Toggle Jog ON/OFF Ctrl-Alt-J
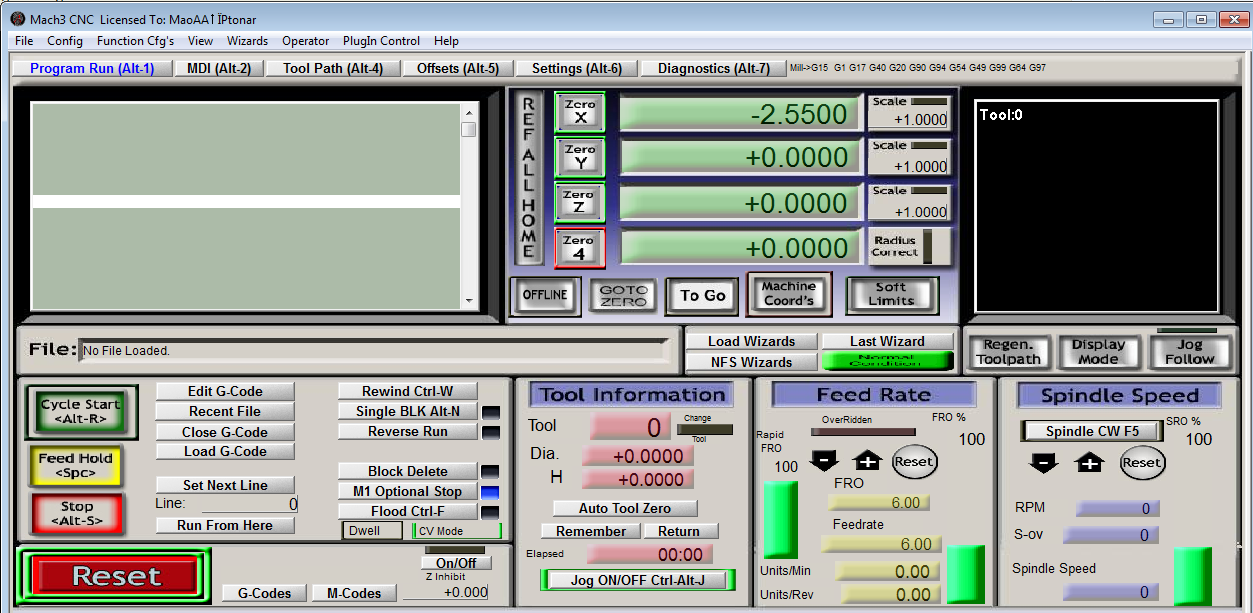Viewport: 1253px width, 613px height. [x=638, y=580]
